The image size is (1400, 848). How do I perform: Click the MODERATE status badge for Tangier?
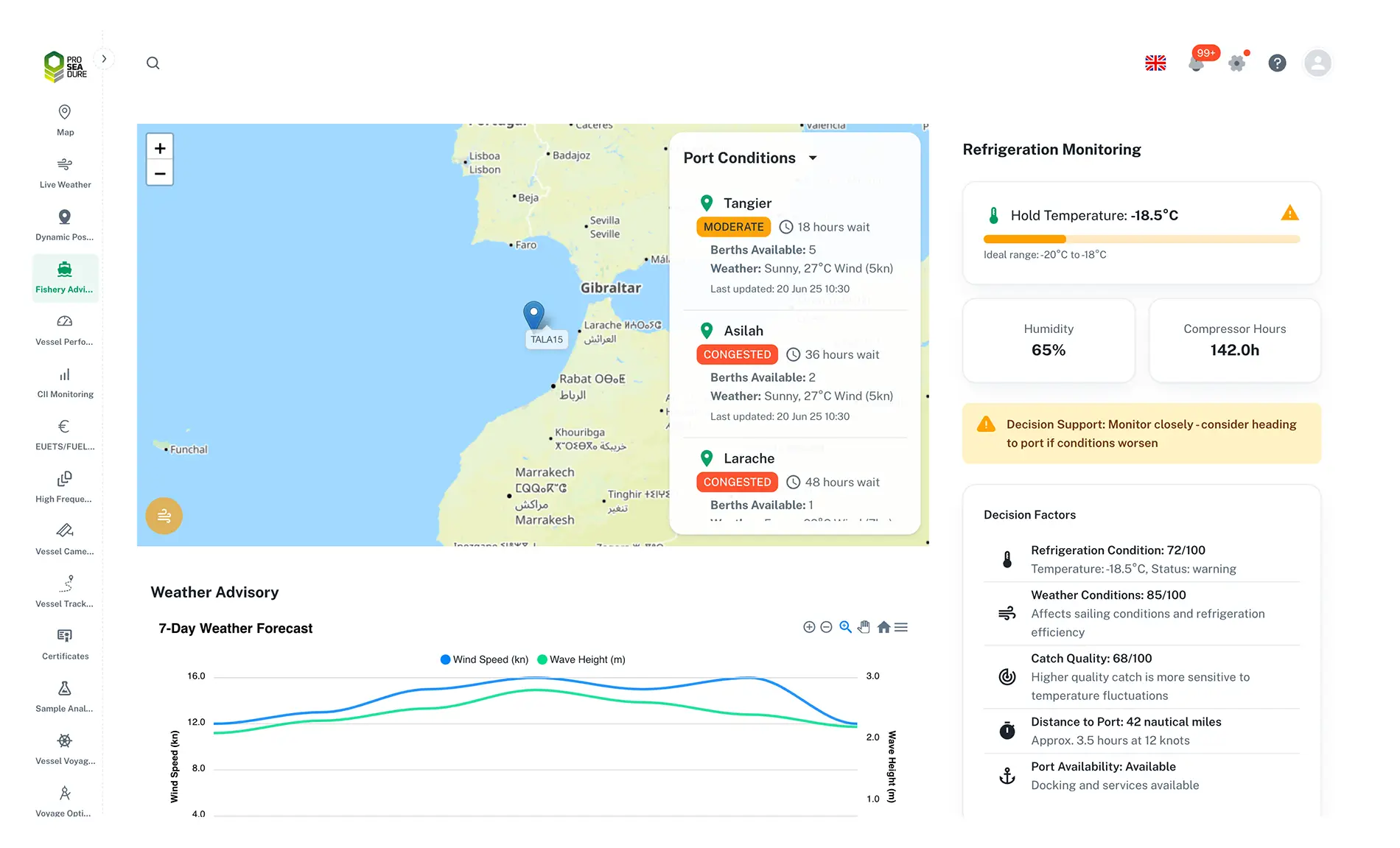[x=733, y=227]
